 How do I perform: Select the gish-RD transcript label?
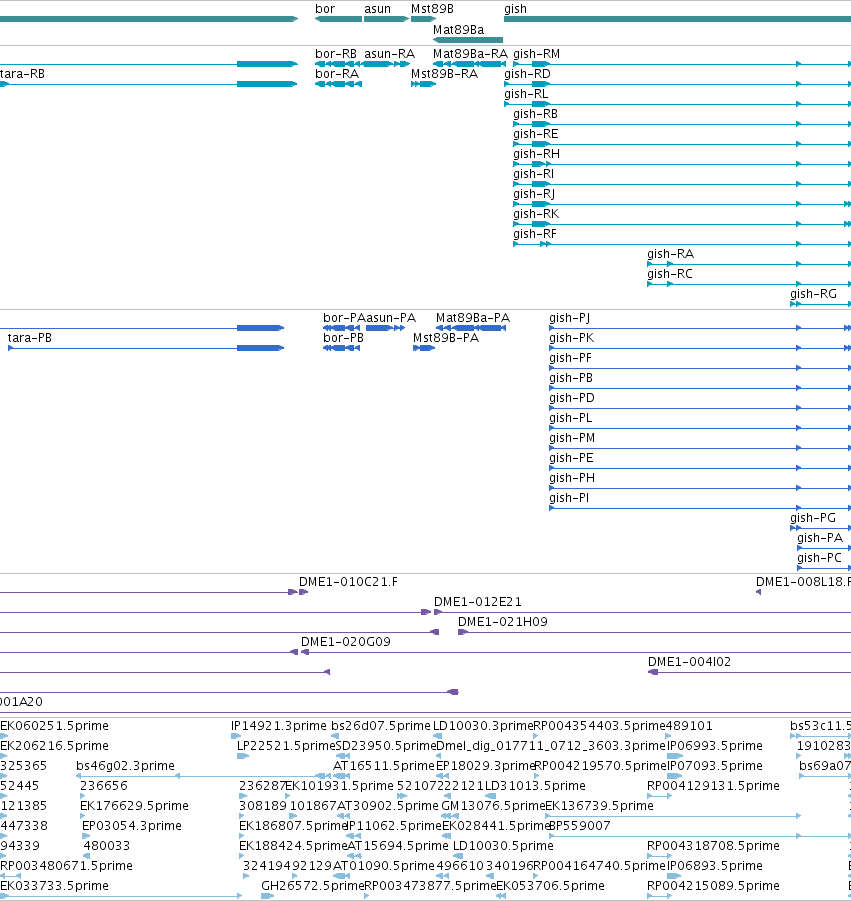[527, 74]
